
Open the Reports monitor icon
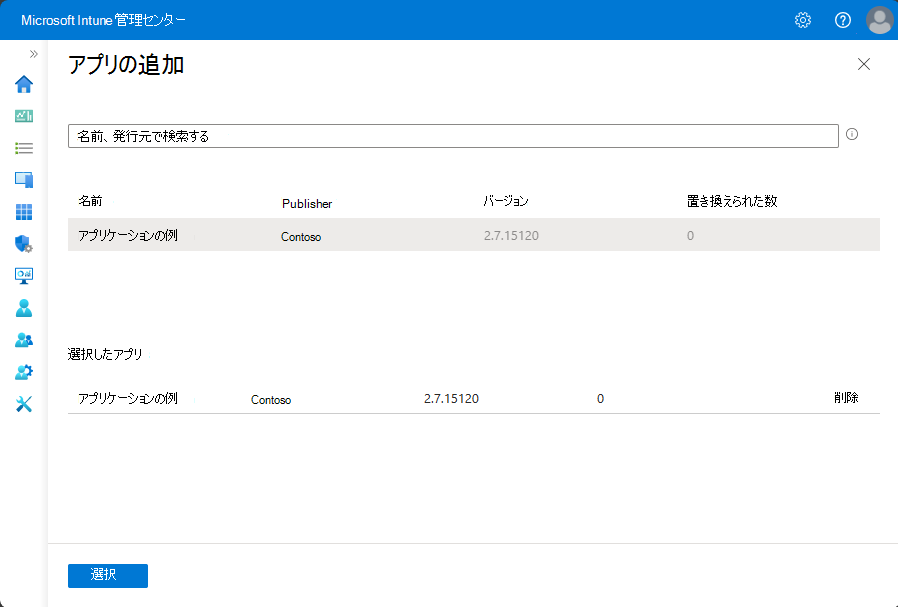tap(24, 276)
